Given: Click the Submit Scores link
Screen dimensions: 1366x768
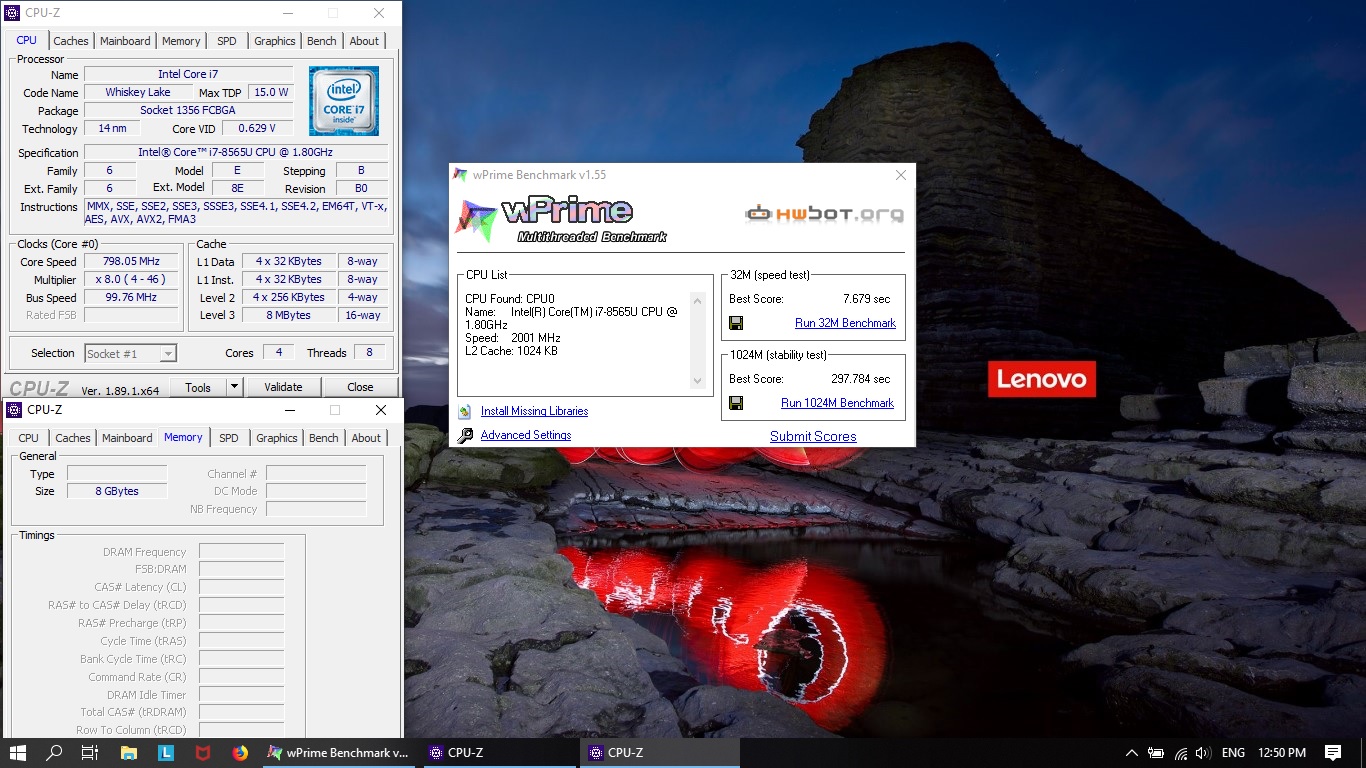Looking at the screenshot, I should click(813, 436).
